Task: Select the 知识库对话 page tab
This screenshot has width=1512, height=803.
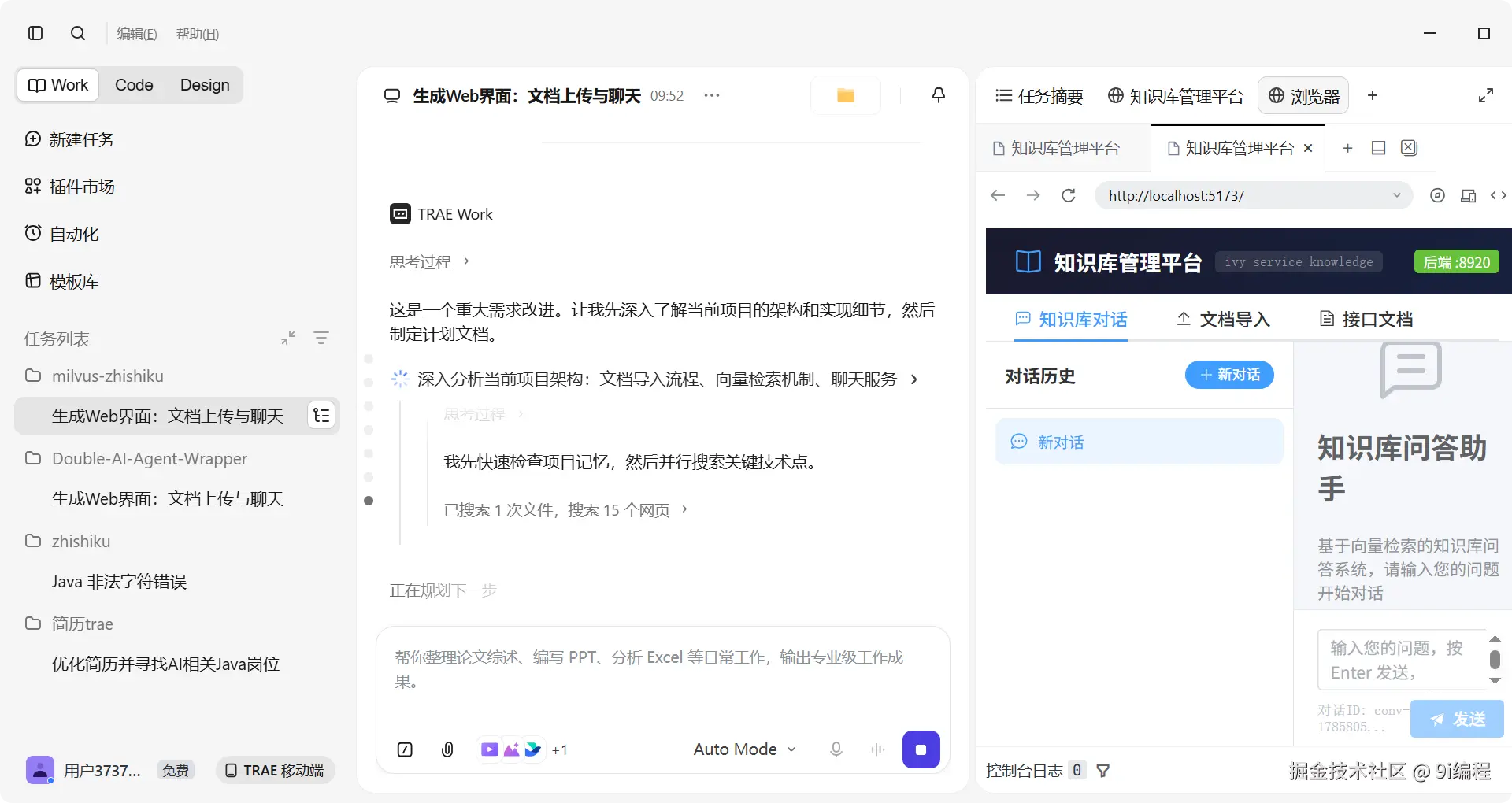Action: [x=1071, y=319]
